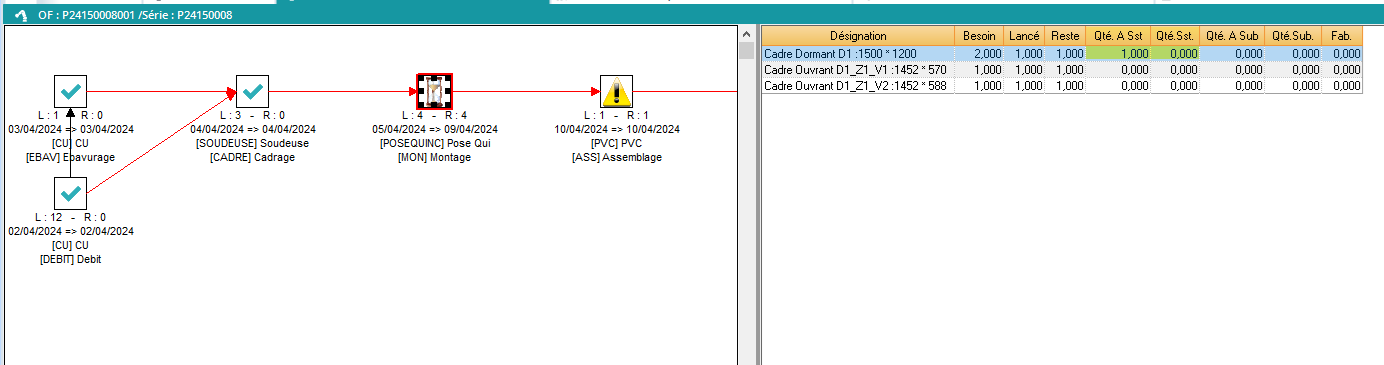Click the Qté. A Sub column header
The image size is (1384, 365).
pyautogui.click(x=1231, y=36)
